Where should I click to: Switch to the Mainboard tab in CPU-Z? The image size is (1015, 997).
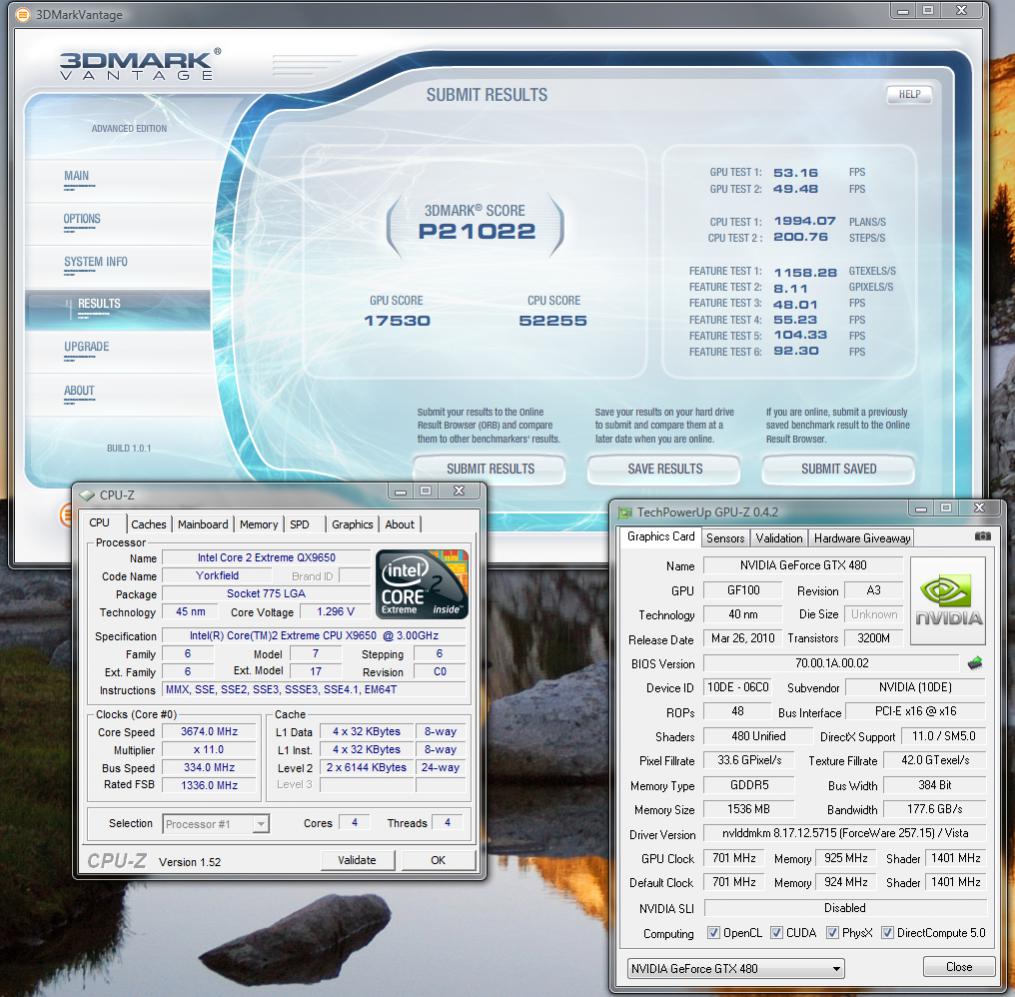(x=203, y=524)
